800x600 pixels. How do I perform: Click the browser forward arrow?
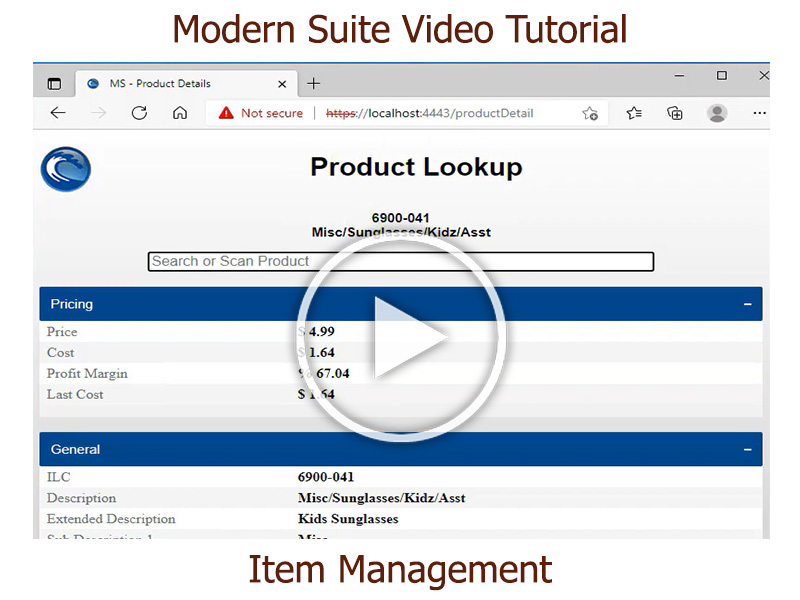[98, 113]
